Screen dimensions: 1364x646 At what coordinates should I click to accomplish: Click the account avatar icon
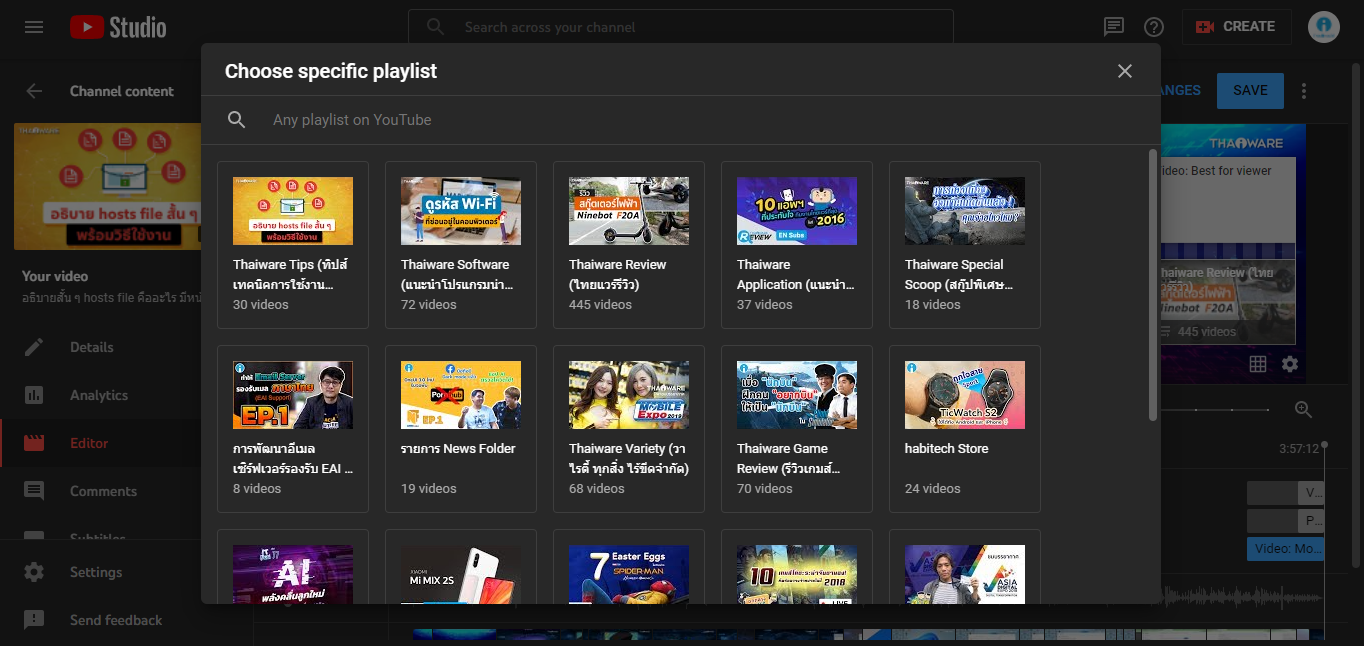tap(1323, 27)
